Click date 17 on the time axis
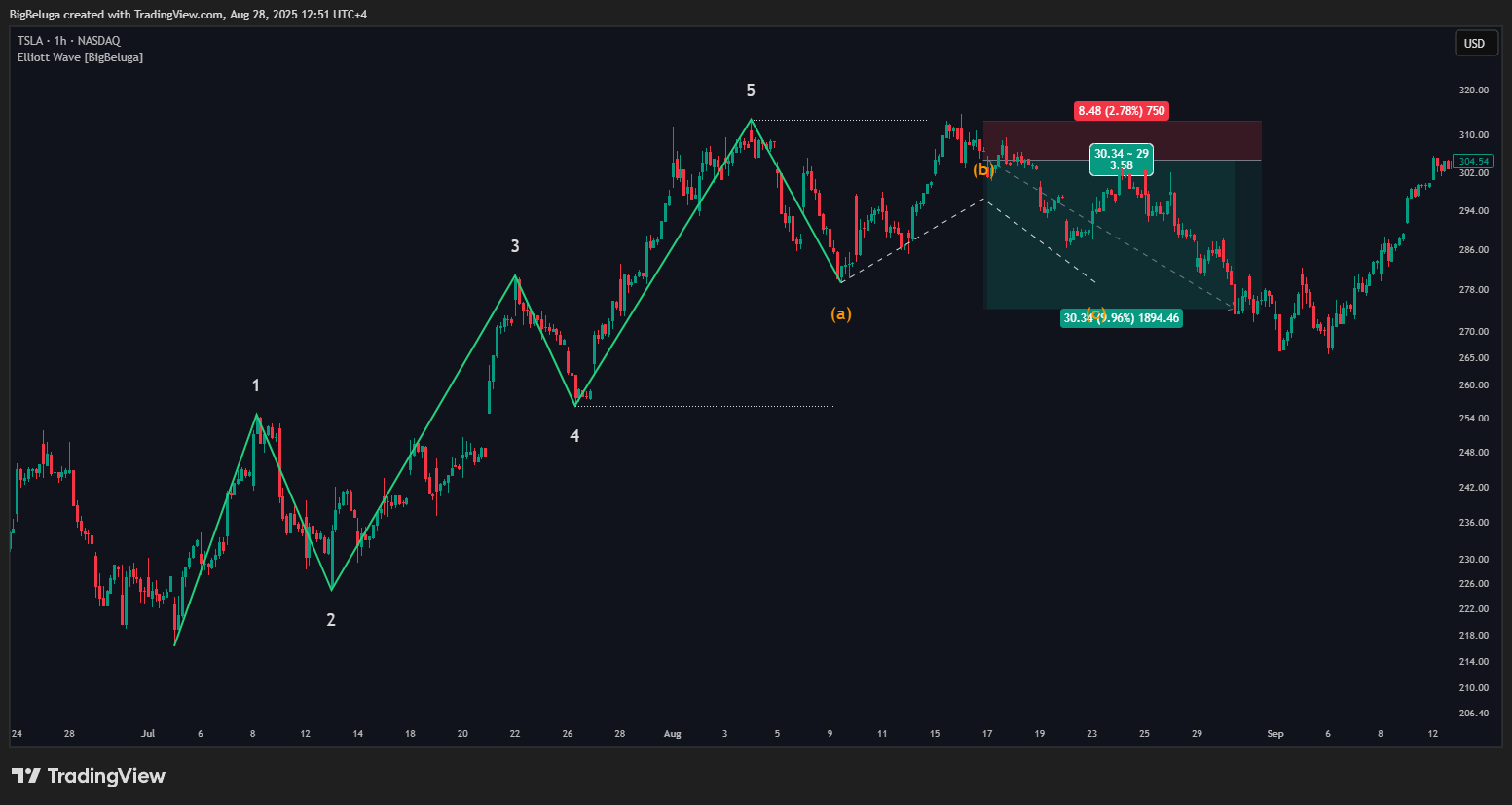1512x805 pixels. click(987, 734)
